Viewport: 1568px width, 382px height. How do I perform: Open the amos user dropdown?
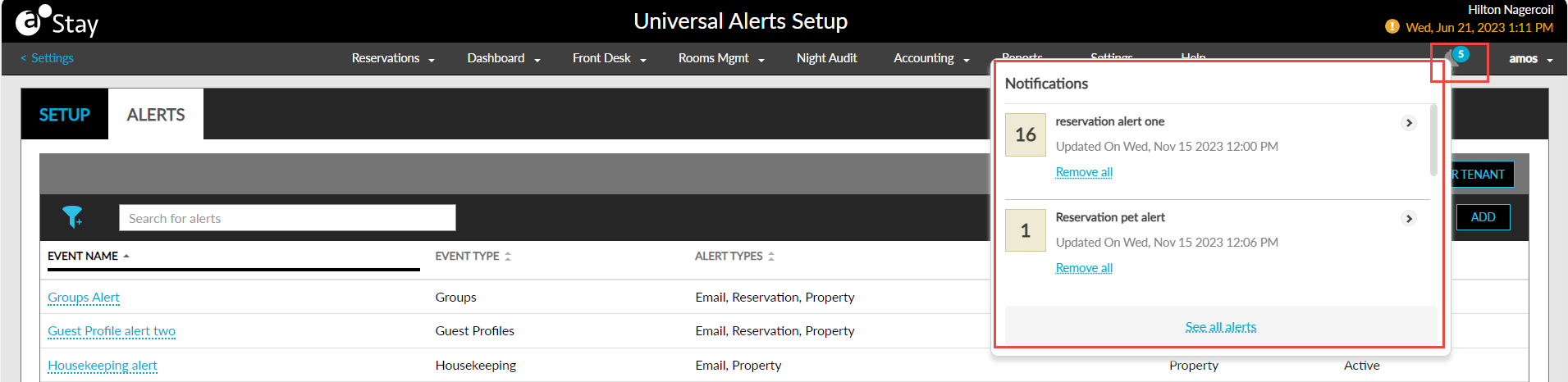[x=1530, y=59]
